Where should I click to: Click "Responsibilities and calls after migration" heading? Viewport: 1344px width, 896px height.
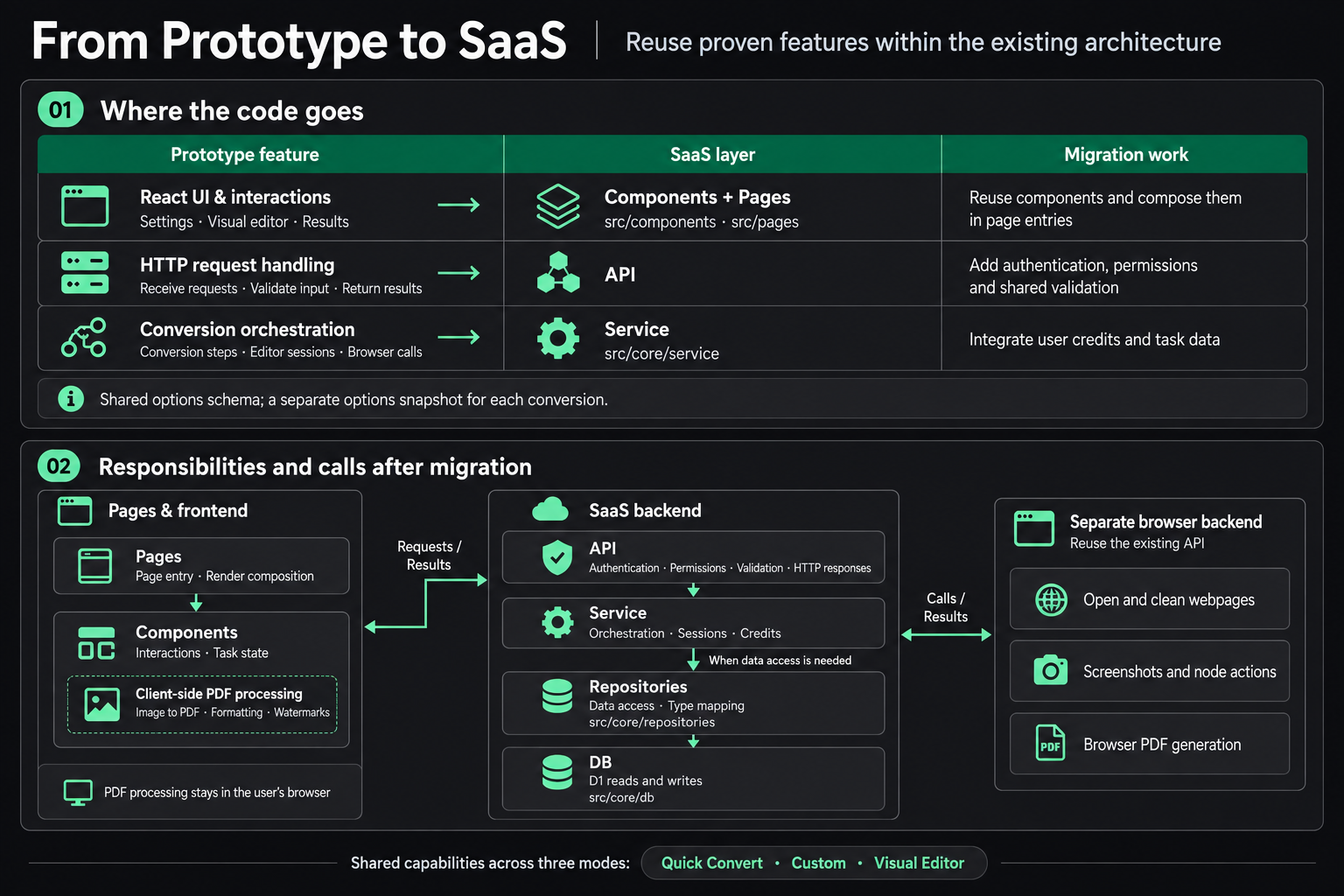[x=315, y=466]
